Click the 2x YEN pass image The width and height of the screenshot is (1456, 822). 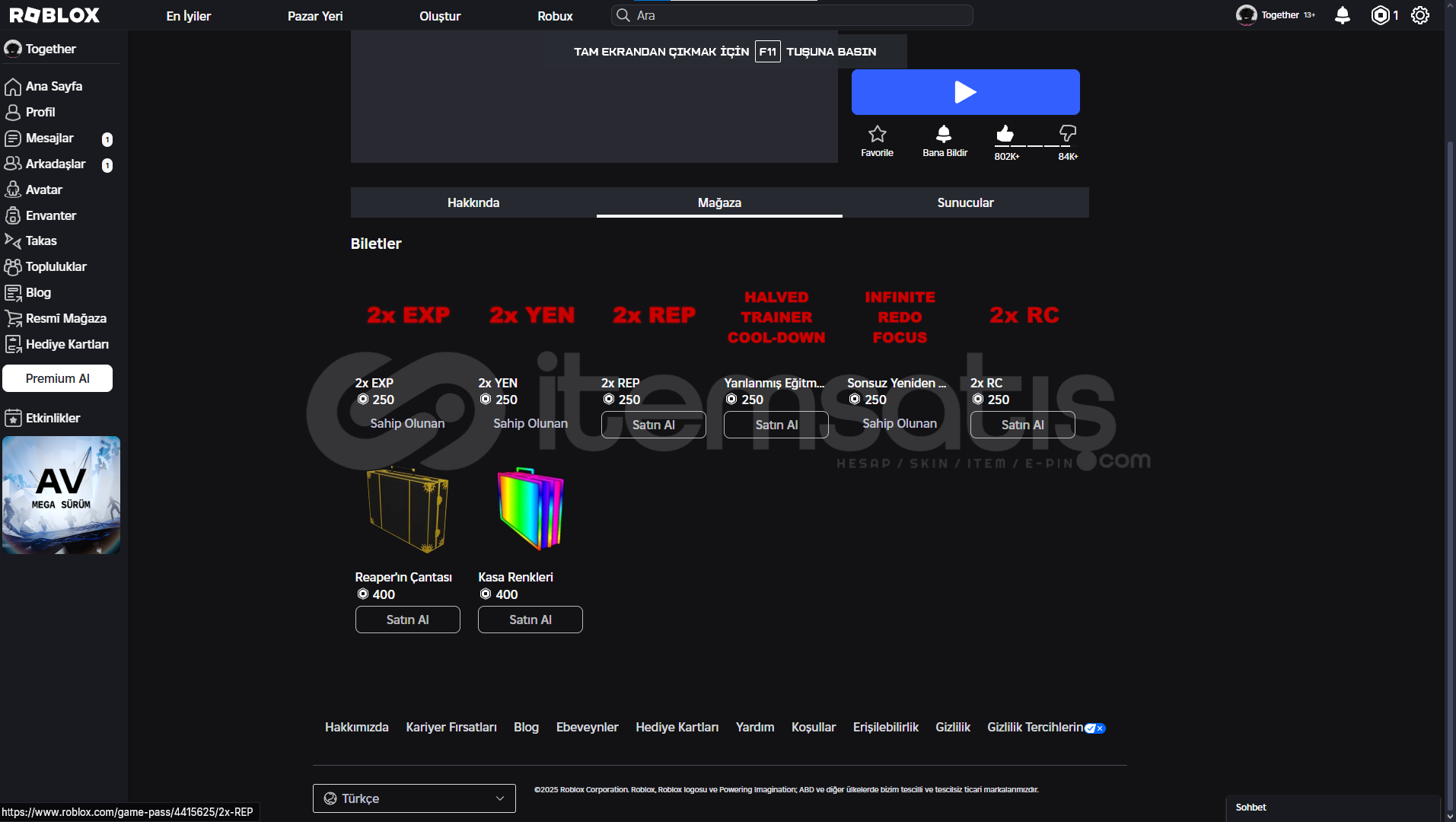point(530,315)
